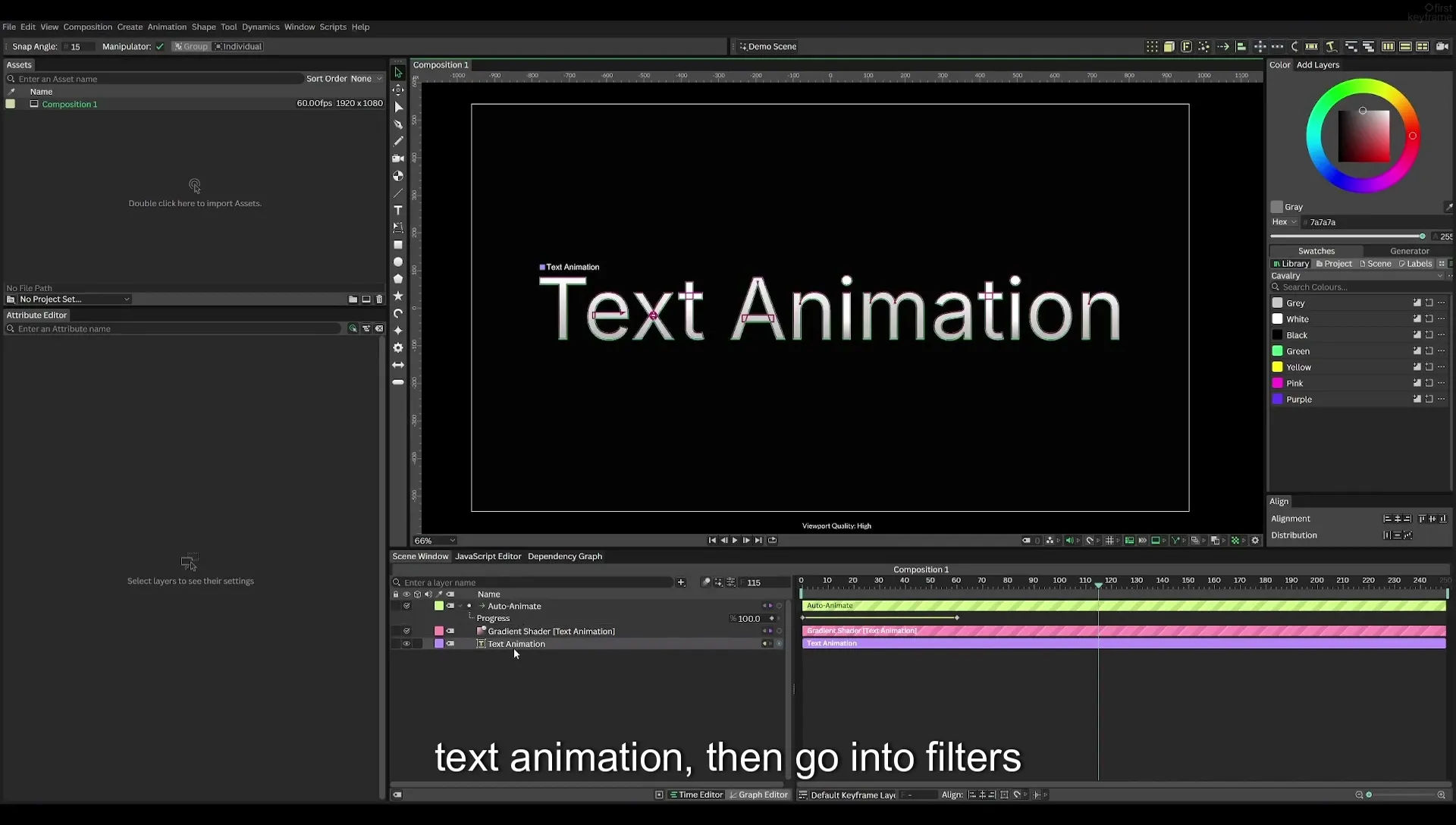The width and height of the screenshot is (1456, 825).
Task: Switch to Time Editor view
Action: pos(695,795)
